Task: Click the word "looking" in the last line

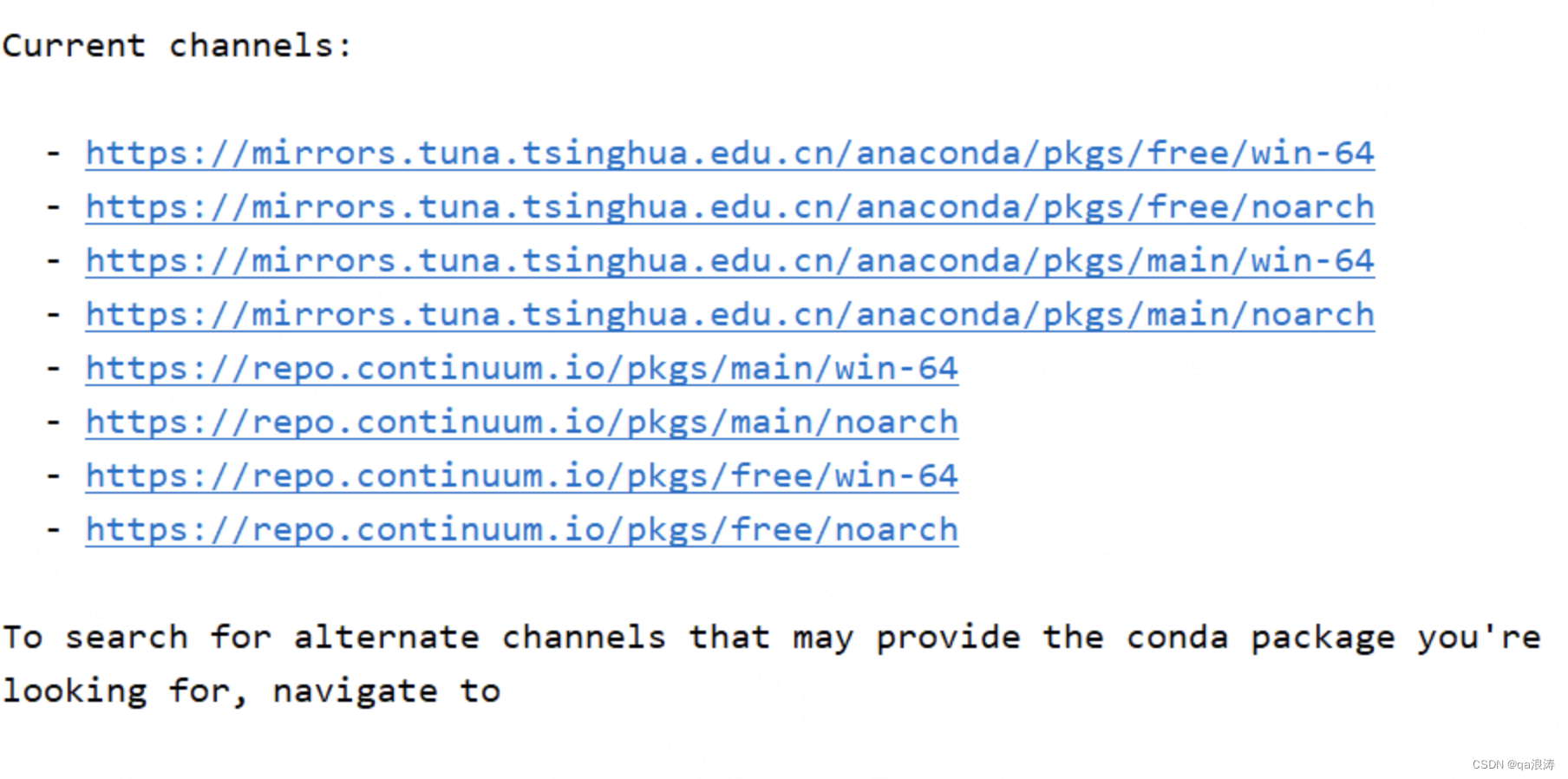Action: pyautogui.click(x=75, y=691)
